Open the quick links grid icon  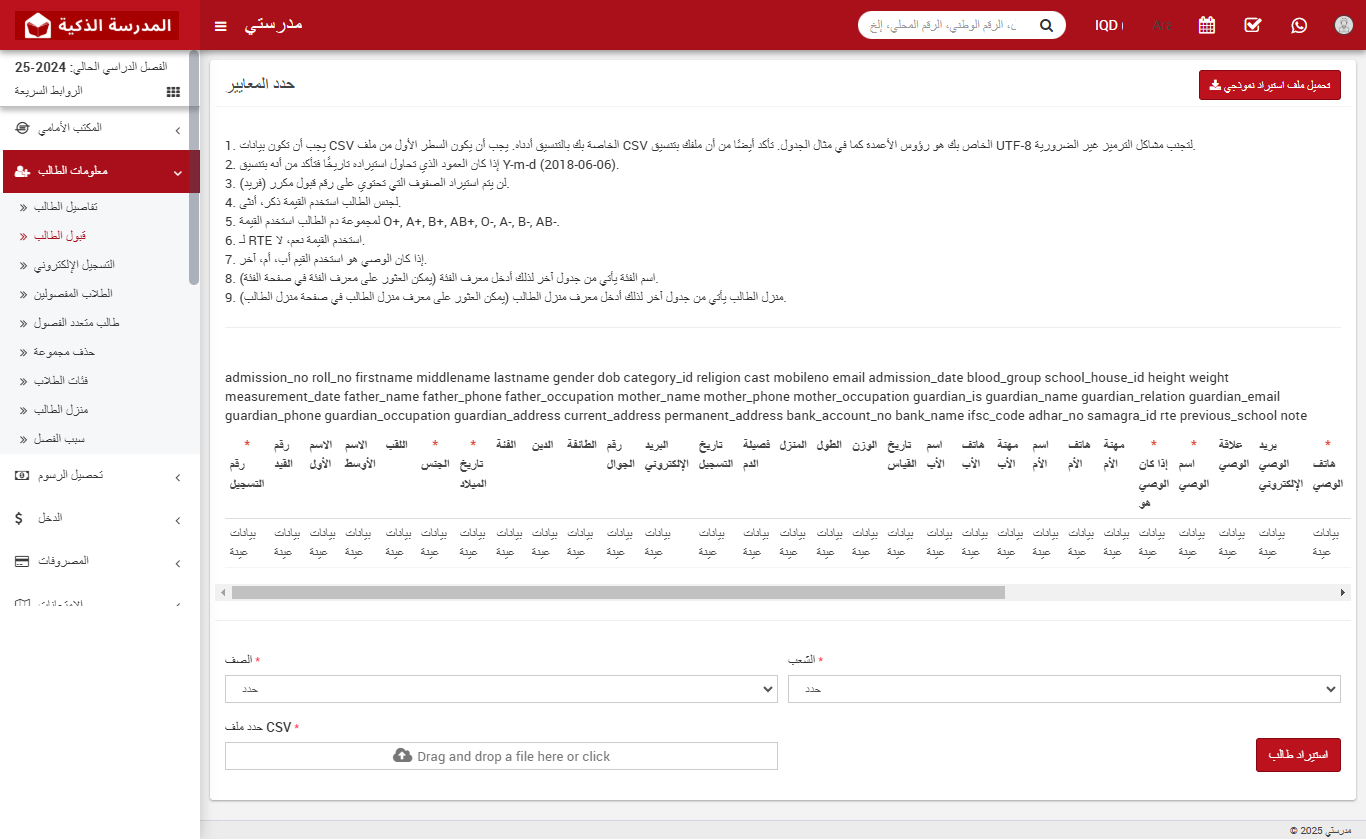pyautogui.click(x=172, y=91)
